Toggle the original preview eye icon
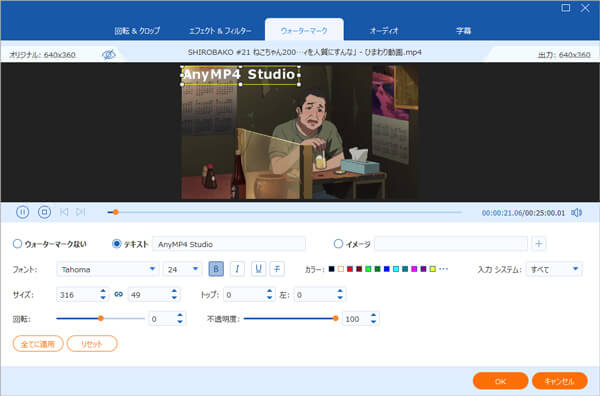Image resolution: width=600 pixels, height=396 pixels. click(109, 55)
